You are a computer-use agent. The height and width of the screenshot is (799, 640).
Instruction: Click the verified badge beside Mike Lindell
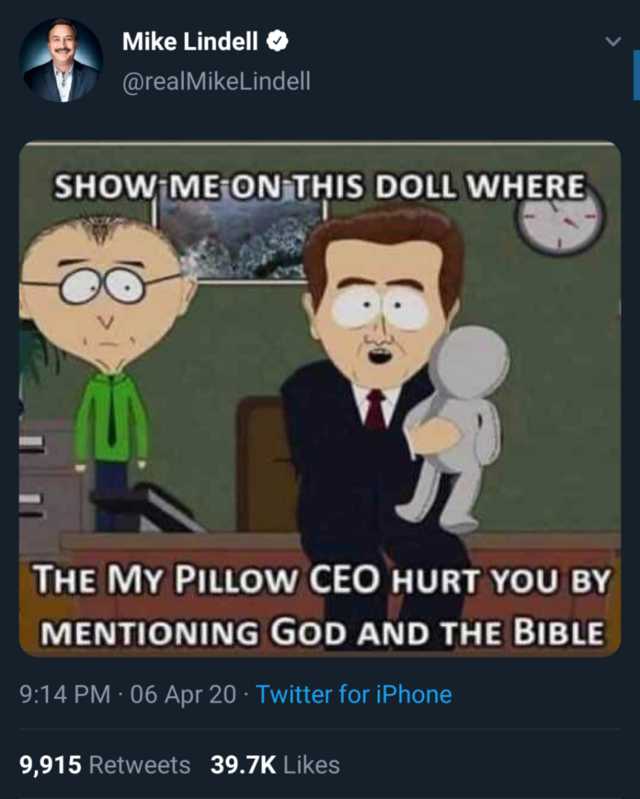pyautogui.click(x=278, y=41)
